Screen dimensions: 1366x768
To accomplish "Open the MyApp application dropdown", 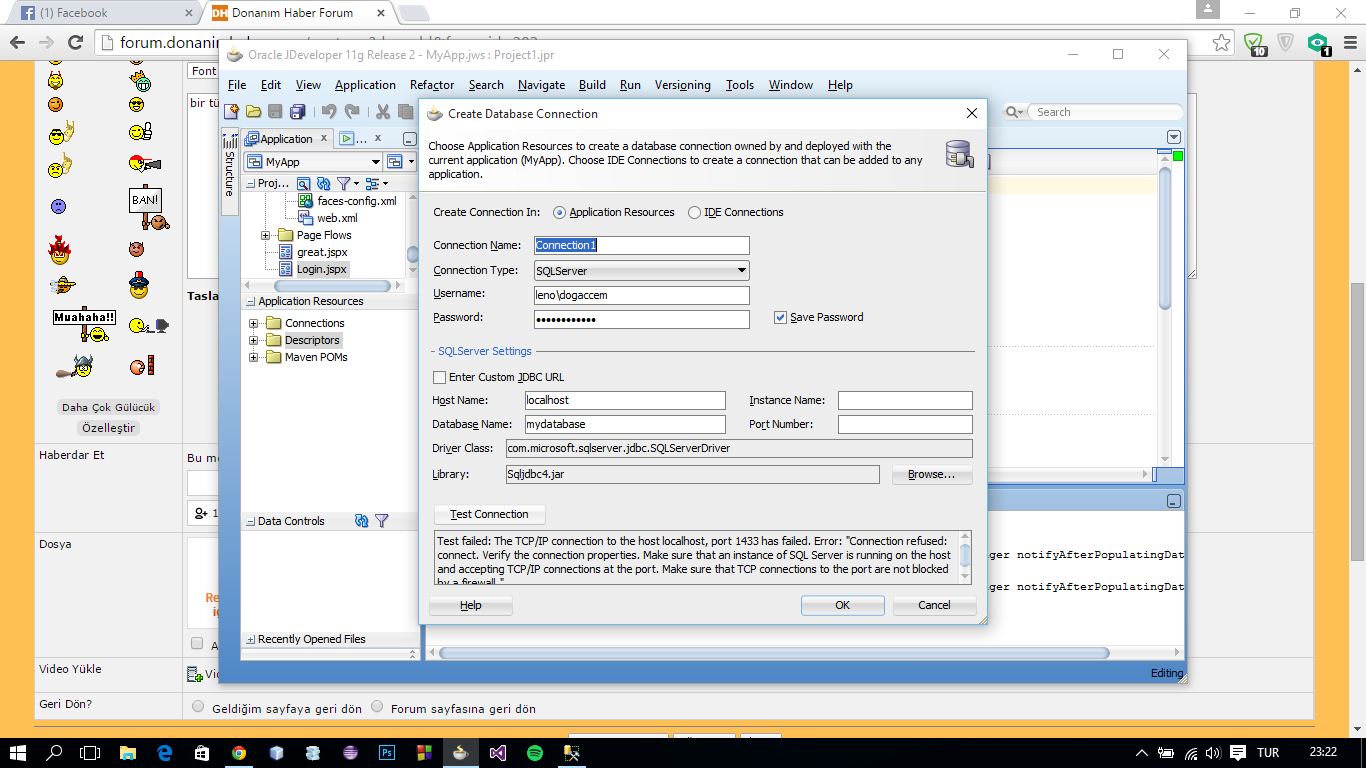I will pos(313,162).
